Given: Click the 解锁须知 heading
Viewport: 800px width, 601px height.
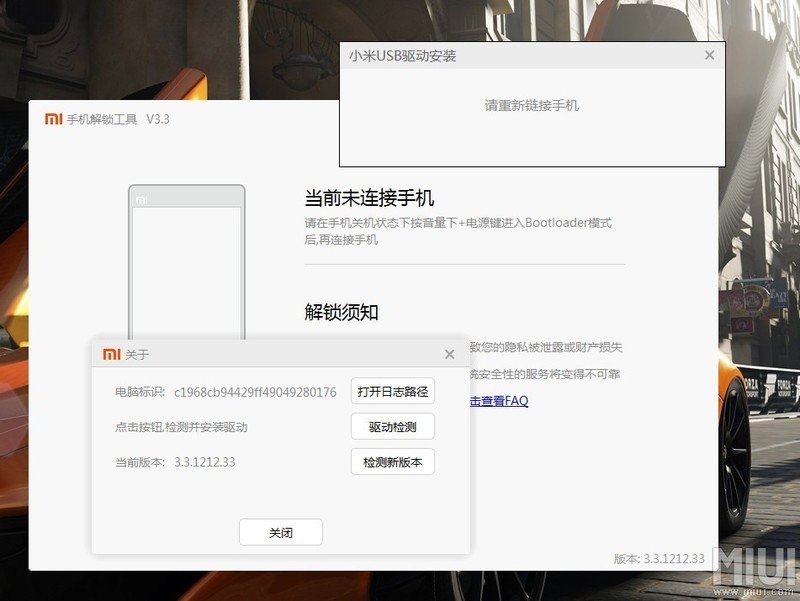Looking at the screenshot, I should [341, 312].
